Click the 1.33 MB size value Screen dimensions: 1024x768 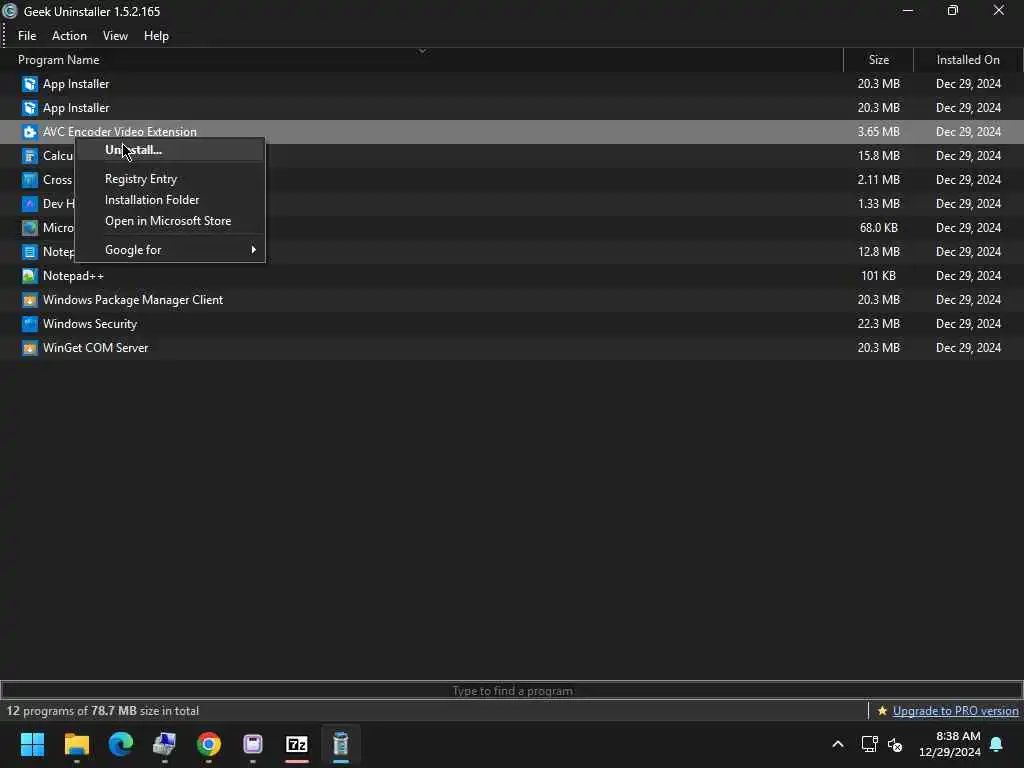click(x=878, y=204)
